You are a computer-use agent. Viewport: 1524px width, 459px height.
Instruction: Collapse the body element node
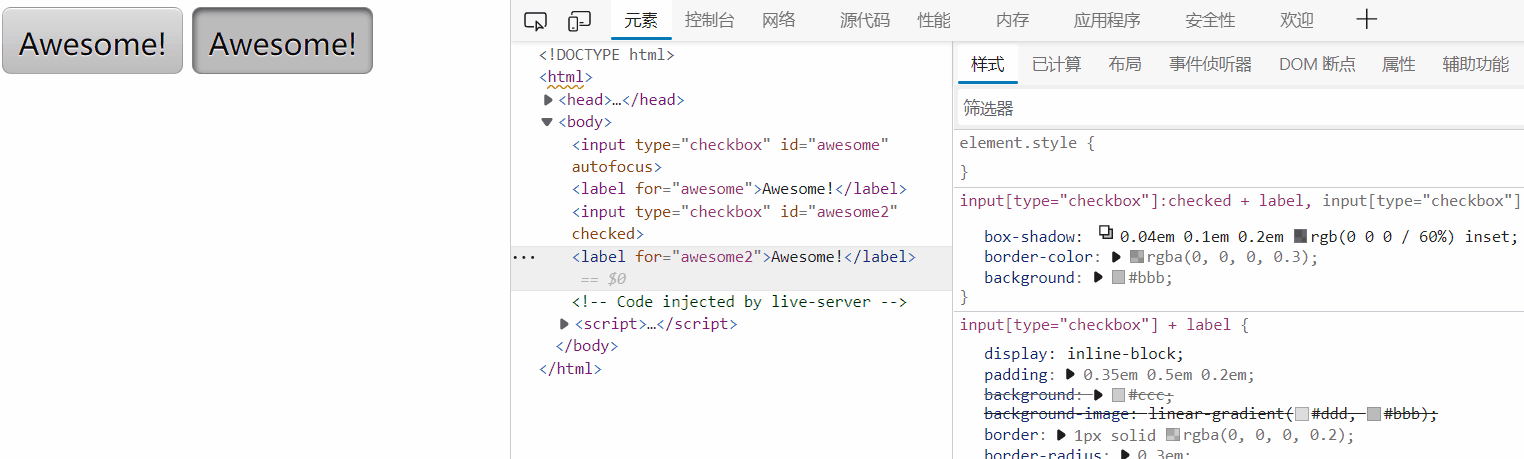click(x=547, y=122)
